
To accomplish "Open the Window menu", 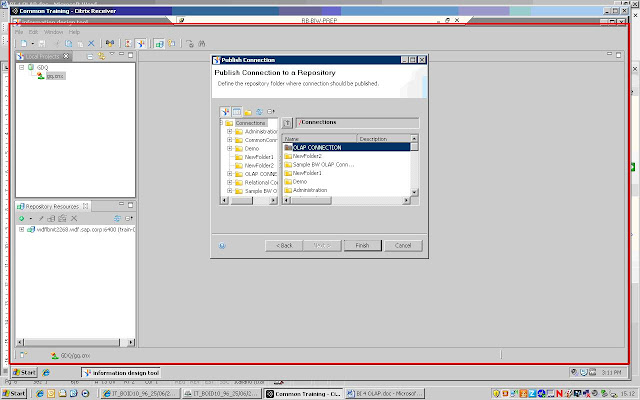I will point(53,32).
